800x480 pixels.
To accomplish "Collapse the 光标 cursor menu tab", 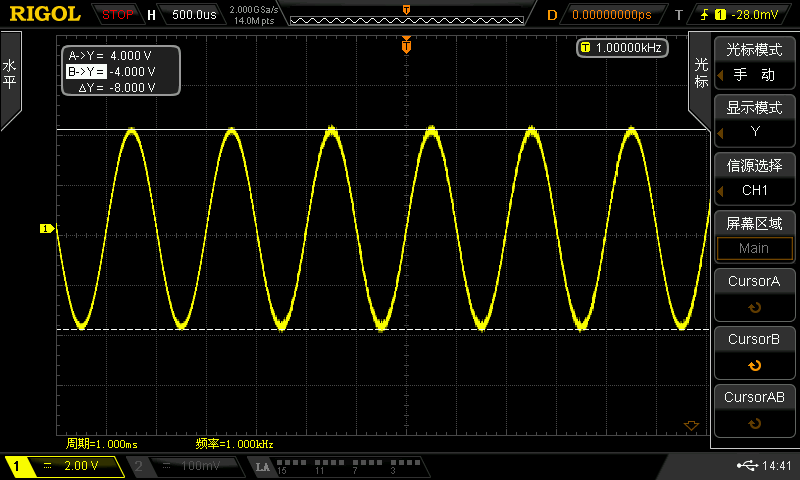I will coord(700,75).
